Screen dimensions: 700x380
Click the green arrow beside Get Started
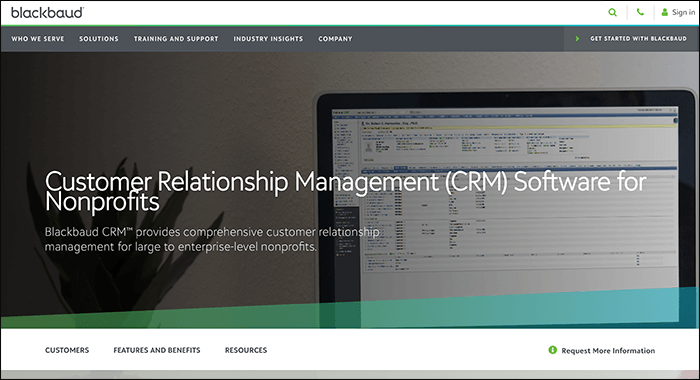(x=577, y=39)
